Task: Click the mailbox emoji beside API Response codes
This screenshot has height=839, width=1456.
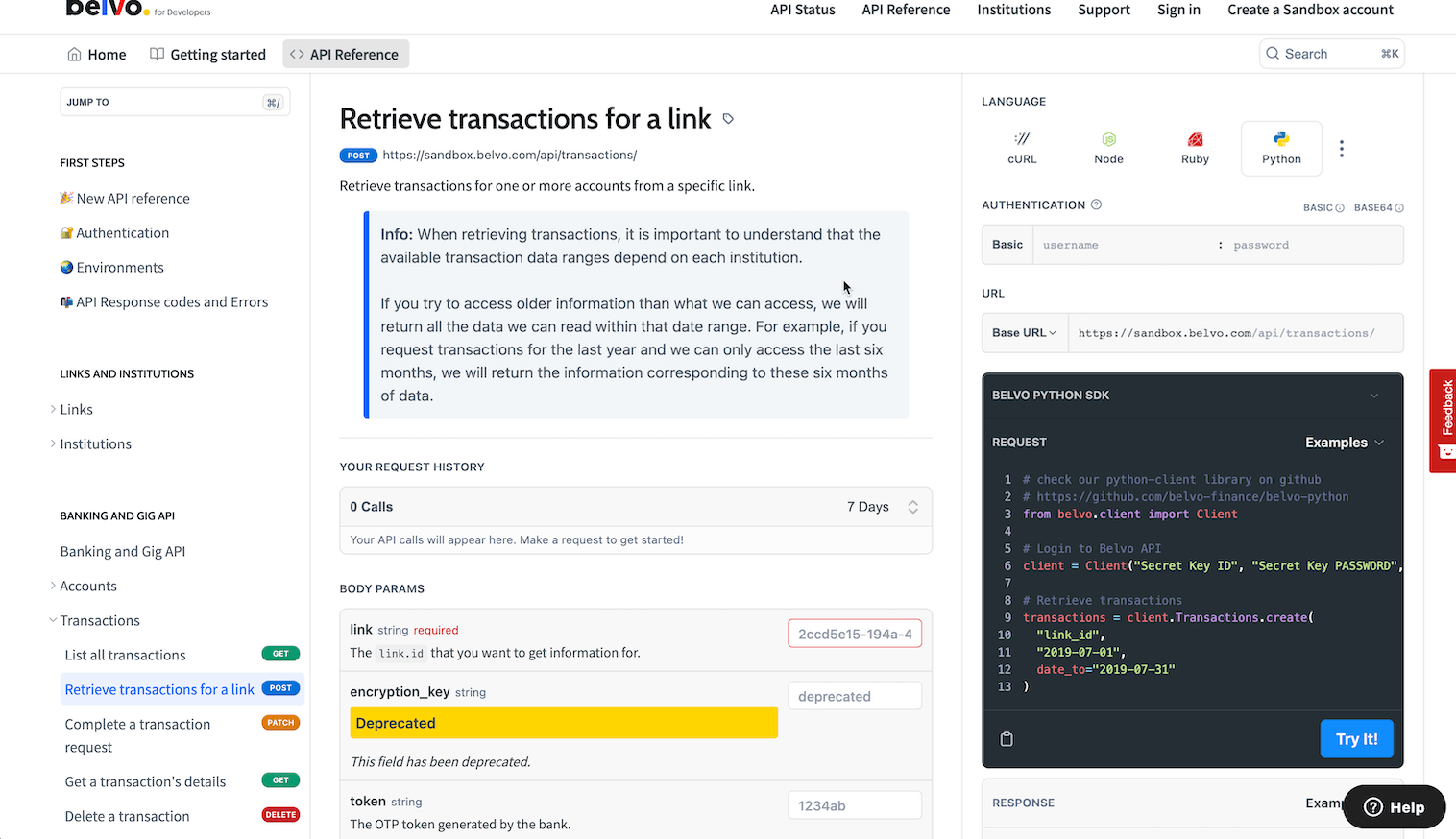Action: [x=66, y=301]
